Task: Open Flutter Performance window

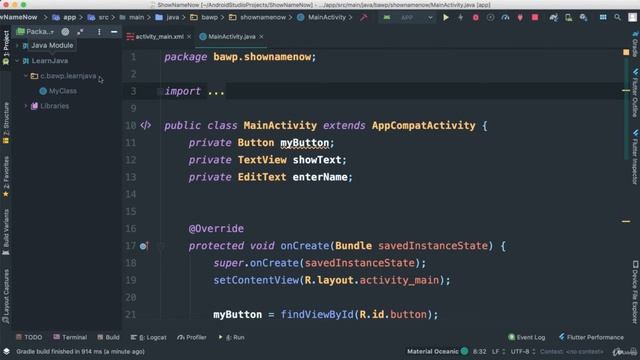Action: (591, 337)
